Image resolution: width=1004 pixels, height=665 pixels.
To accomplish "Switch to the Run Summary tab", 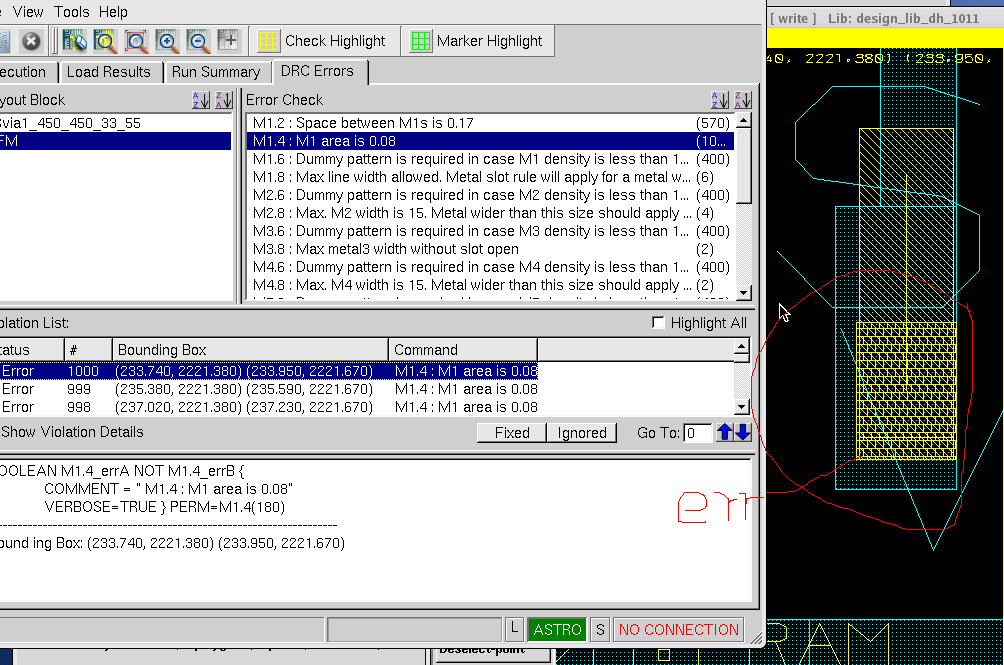I will pos(215,72).
